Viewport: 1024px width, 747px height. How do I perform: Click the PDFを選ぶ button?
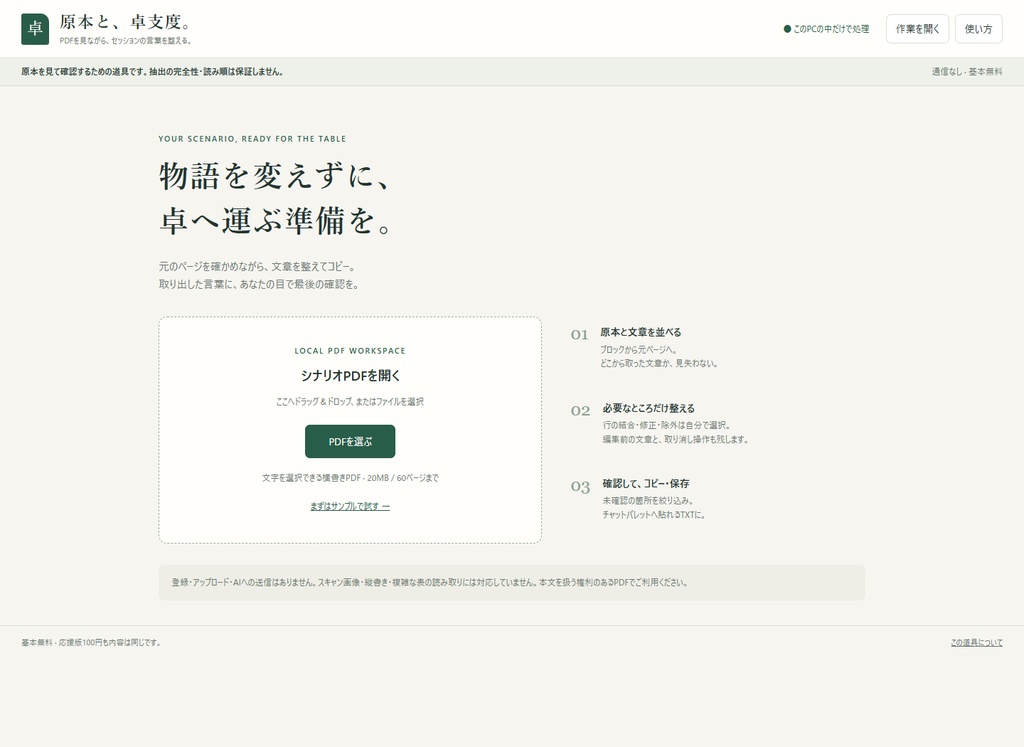click(349, 441)
